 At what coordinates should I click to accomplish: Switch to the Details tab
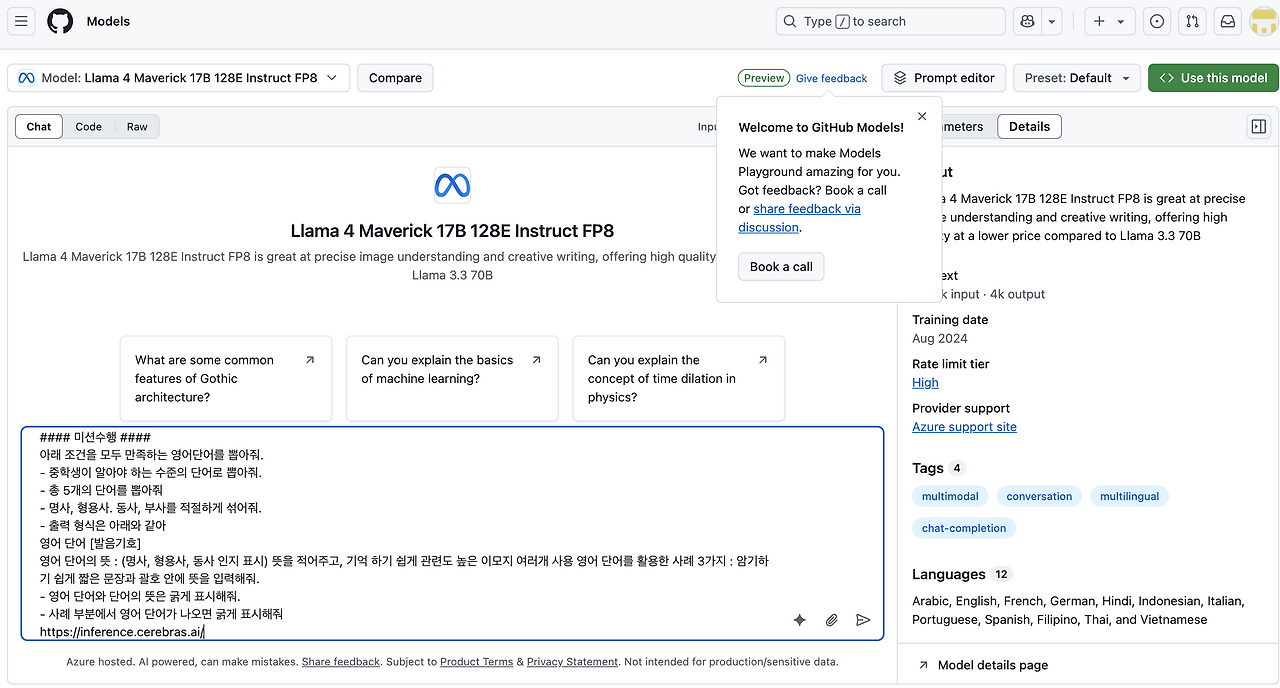(1029, 127)
